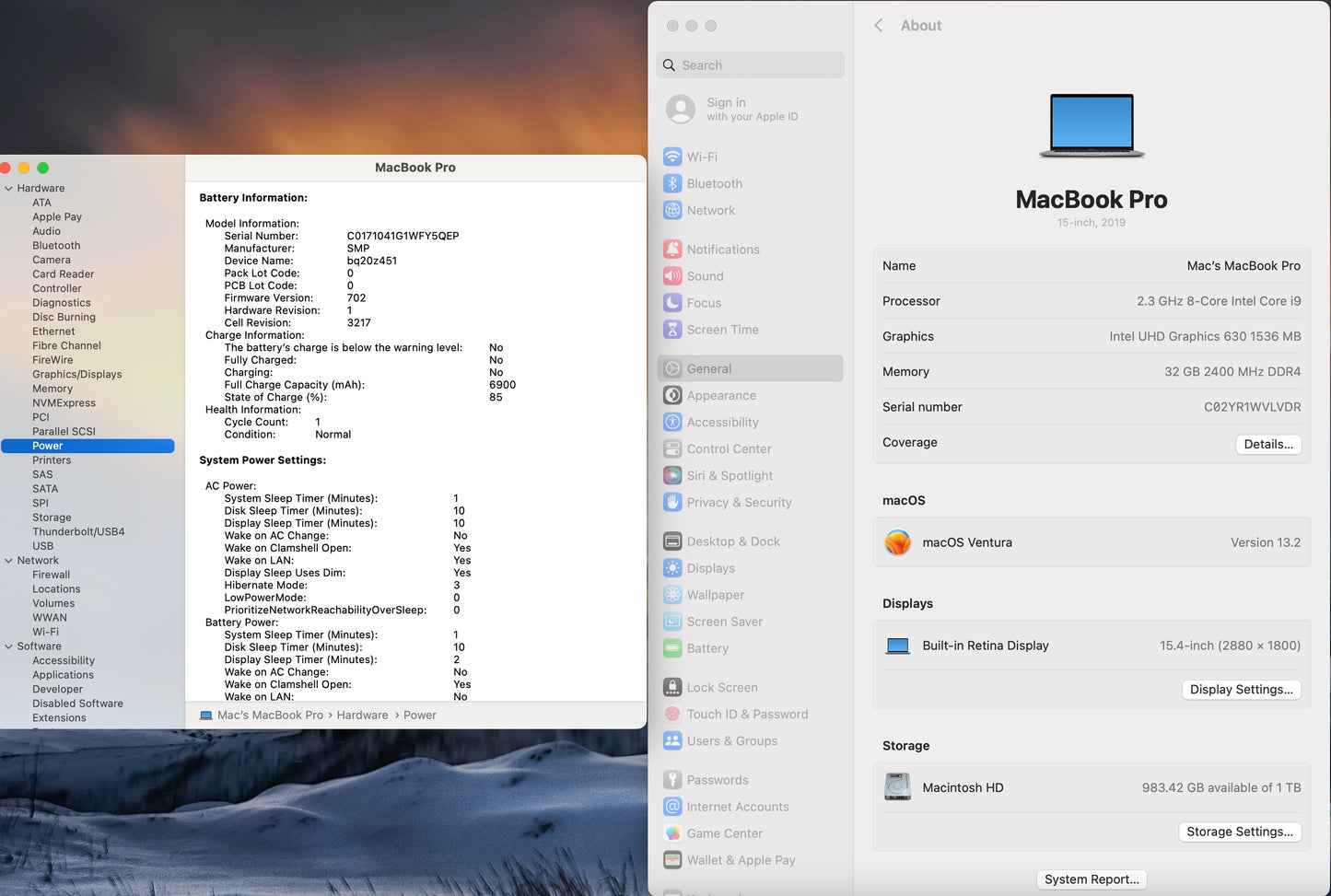Click the Search field in System Settings
Screen dimensions: 1331x896
click(x=750, y=64)
